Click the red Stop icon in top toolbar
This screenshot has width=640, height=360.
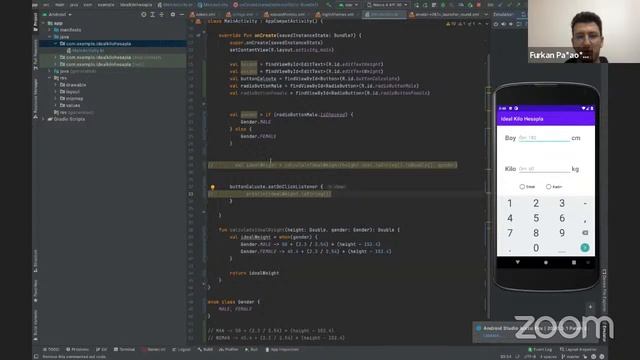[x=478, y=5]
